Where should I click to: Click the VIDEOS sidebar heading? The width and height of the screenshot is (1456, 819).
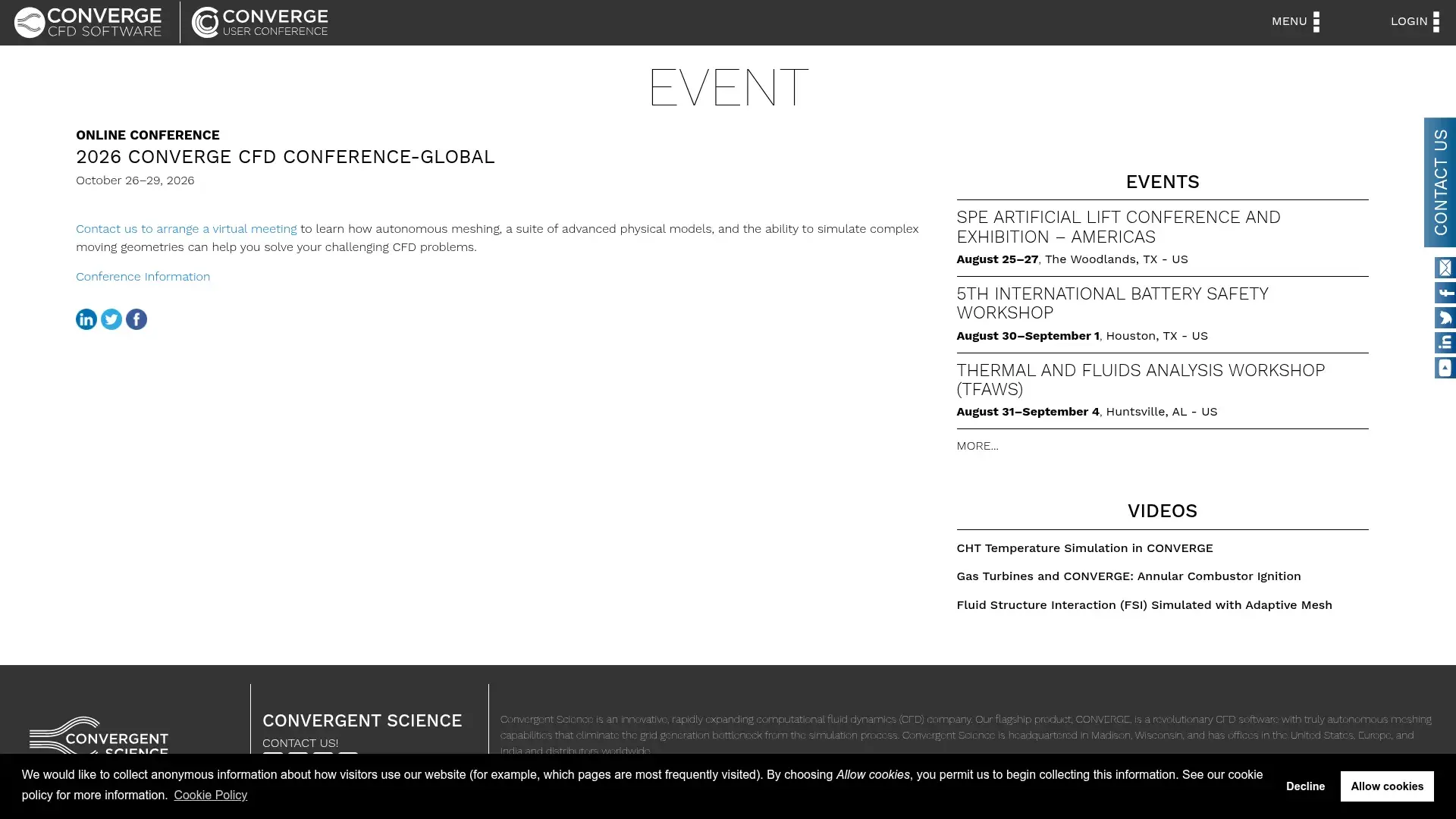pos(1162,511)
